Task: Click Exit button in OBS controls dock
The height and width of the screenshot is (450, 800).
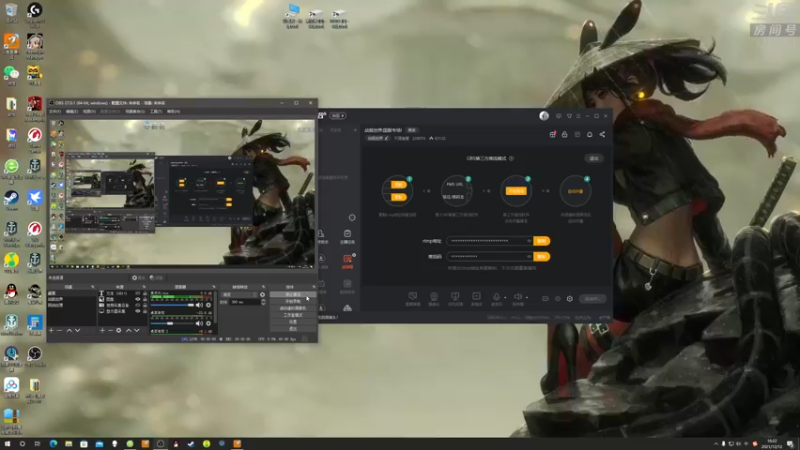Action: click(x=293, y=329)
